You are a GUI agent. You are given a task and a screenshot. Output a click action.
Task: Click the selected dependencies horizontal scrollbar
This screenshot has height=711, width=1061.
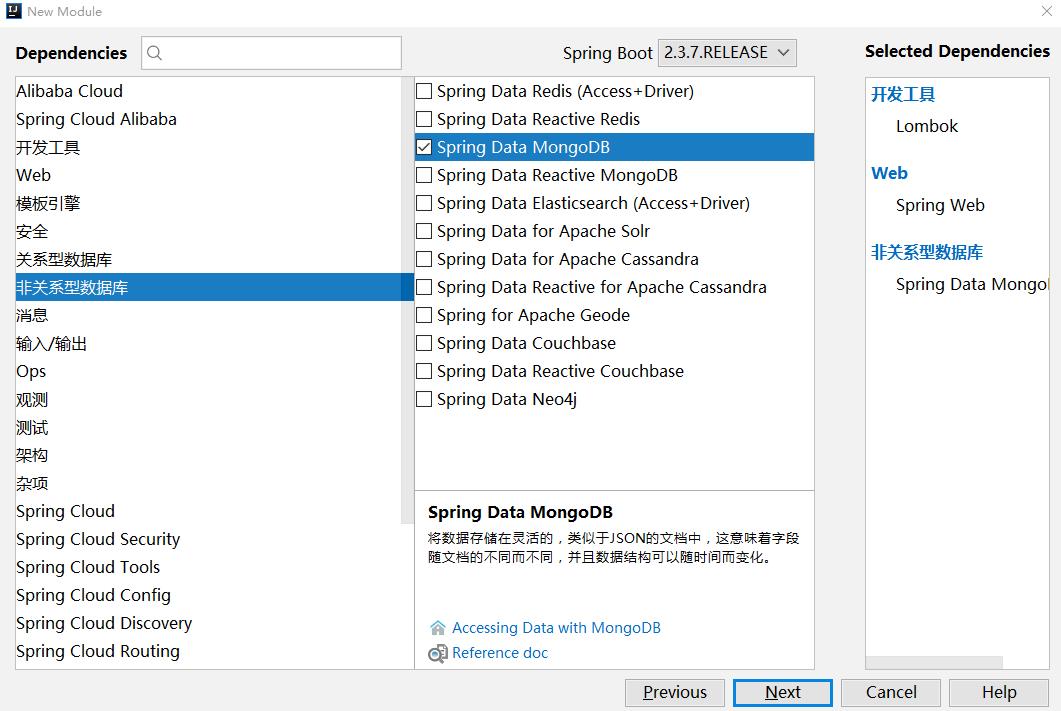tap(934, 662)
